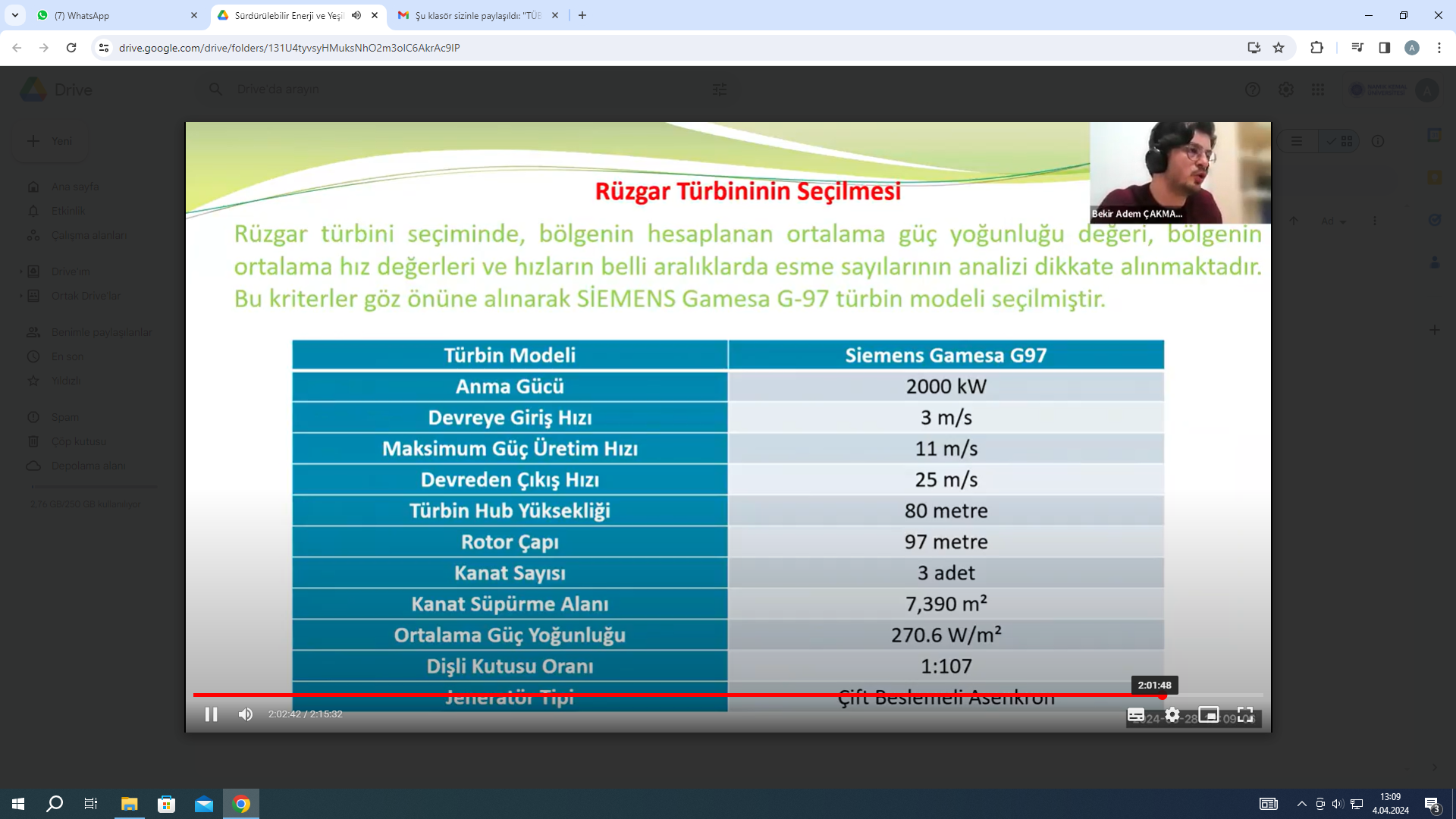Open video player settings gear

(1172, 714)
